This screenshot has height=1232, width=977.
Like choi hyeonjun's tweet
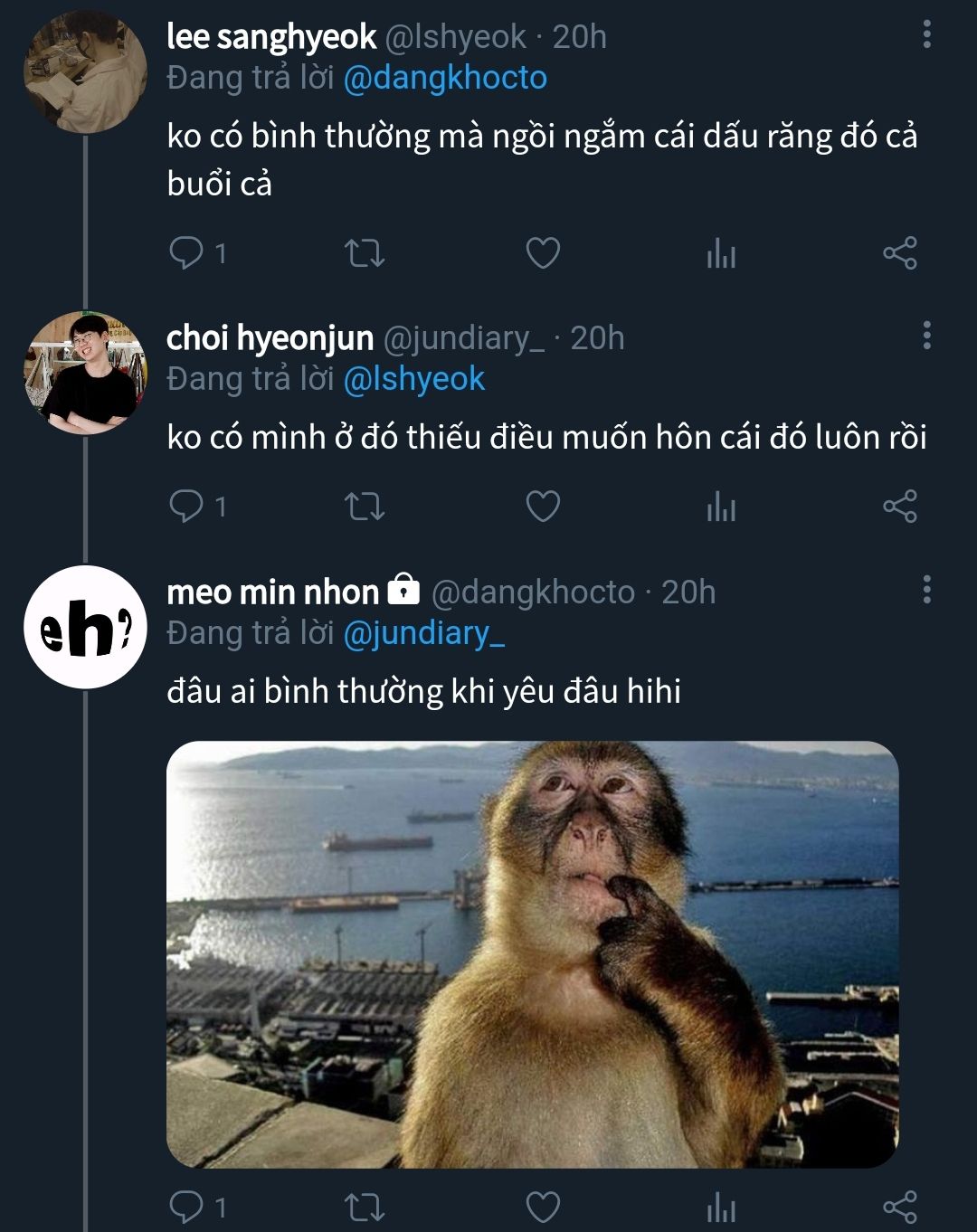(543, 506)
